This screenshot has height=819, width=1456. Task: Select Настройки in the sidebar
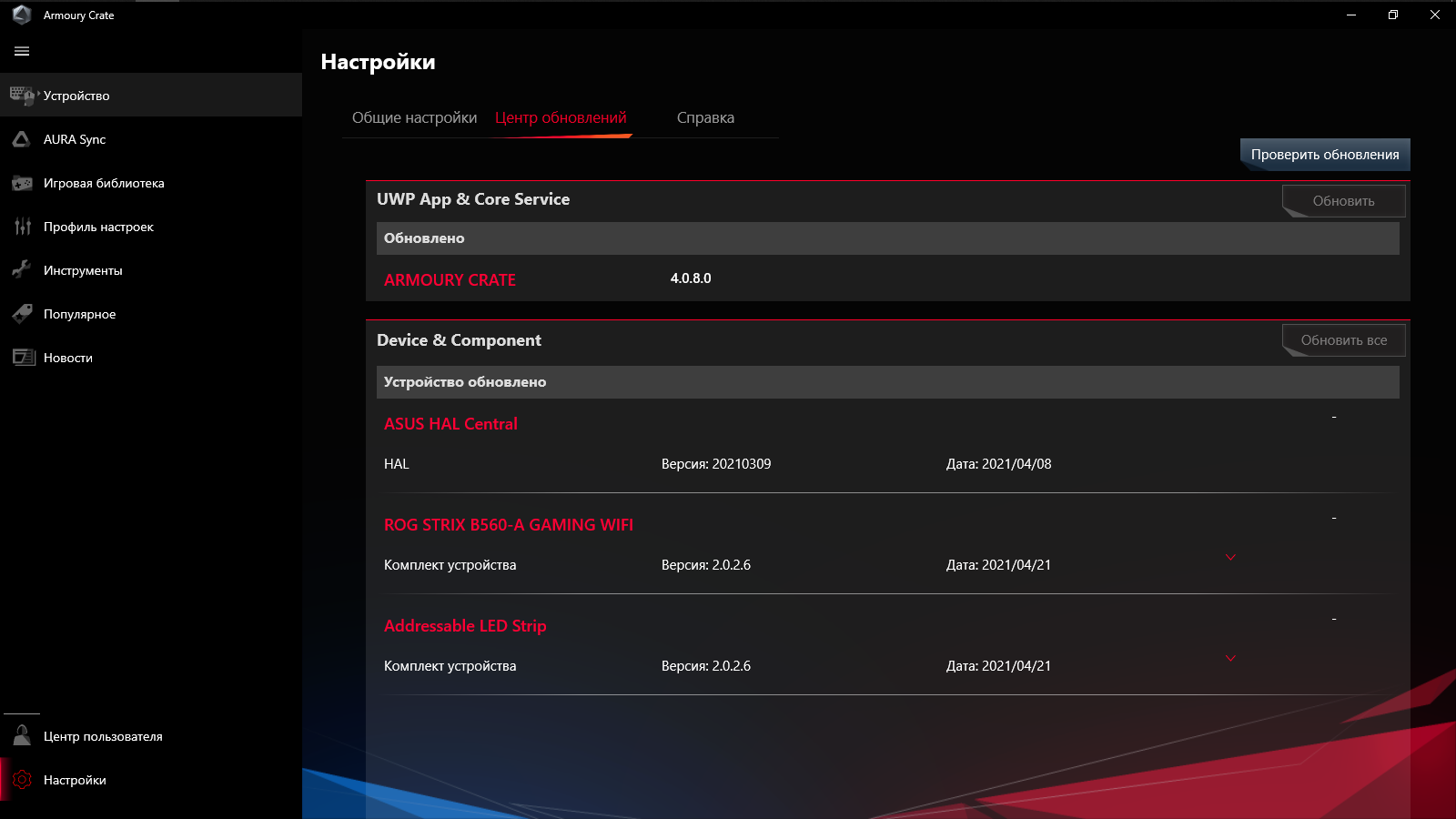coord(151,780)
